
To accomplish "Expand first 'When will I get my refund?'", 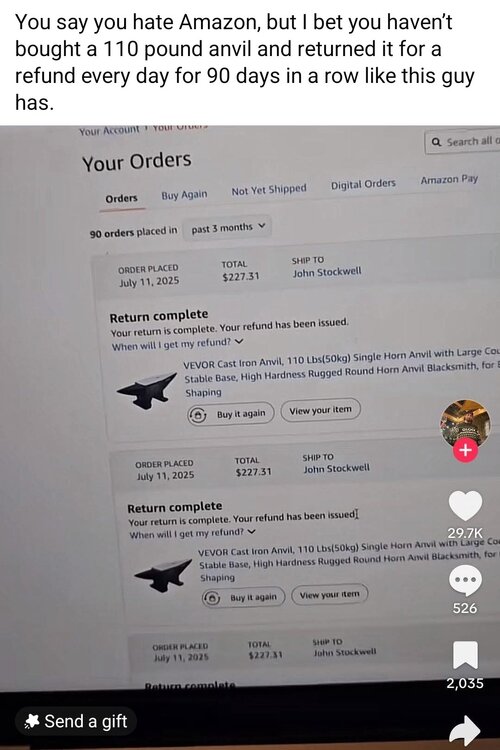I will click(178, 344).
